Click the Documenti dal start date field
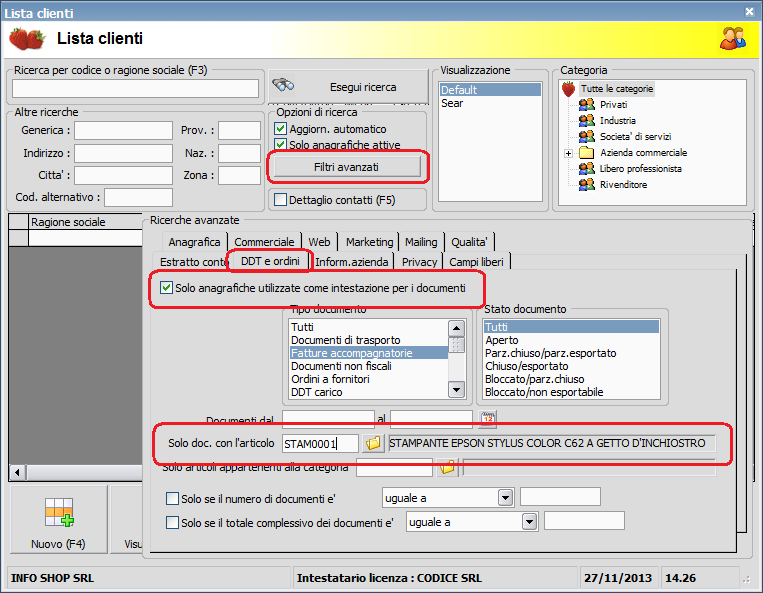The height and width of the screenshot is (593, 763). [328, 419]
